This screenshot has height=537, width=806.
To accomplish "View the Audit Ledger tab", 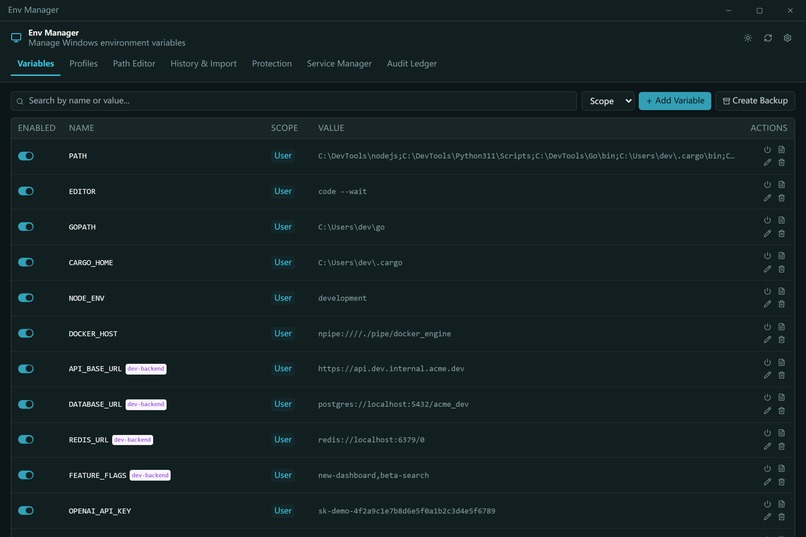I will (x=412, y=64).
